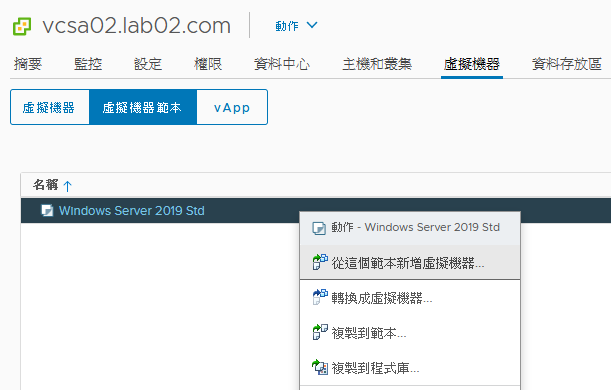Viewport: 611px width, 390px height.
Task: Choose 複製到程式庫... menu item
Action: [x=410, y=367]
